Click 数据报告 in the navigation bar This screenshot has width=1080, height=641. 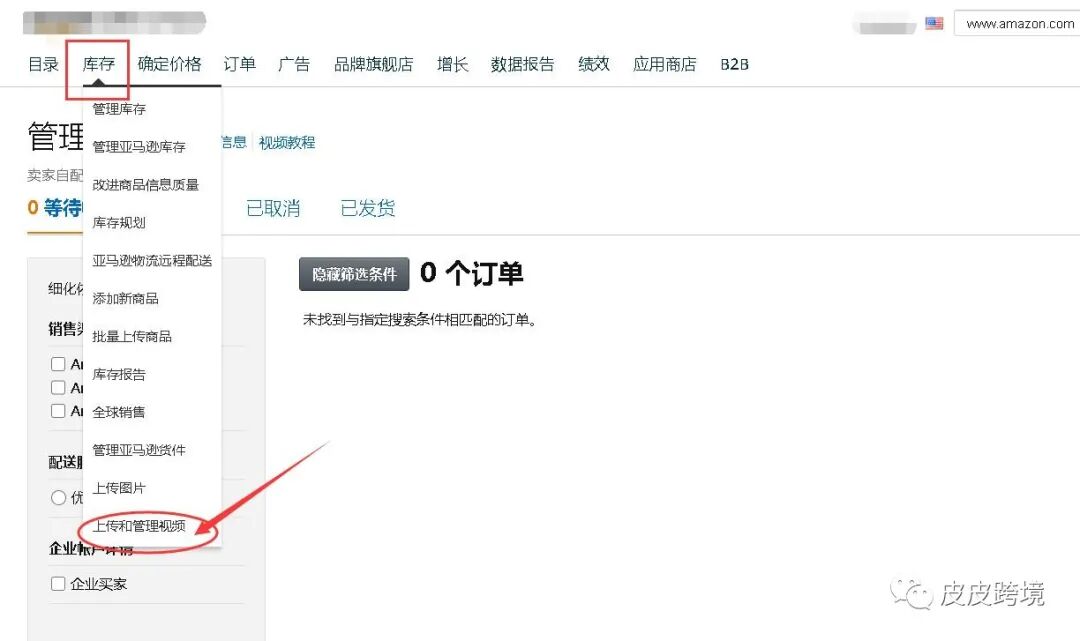pos(522,63)
